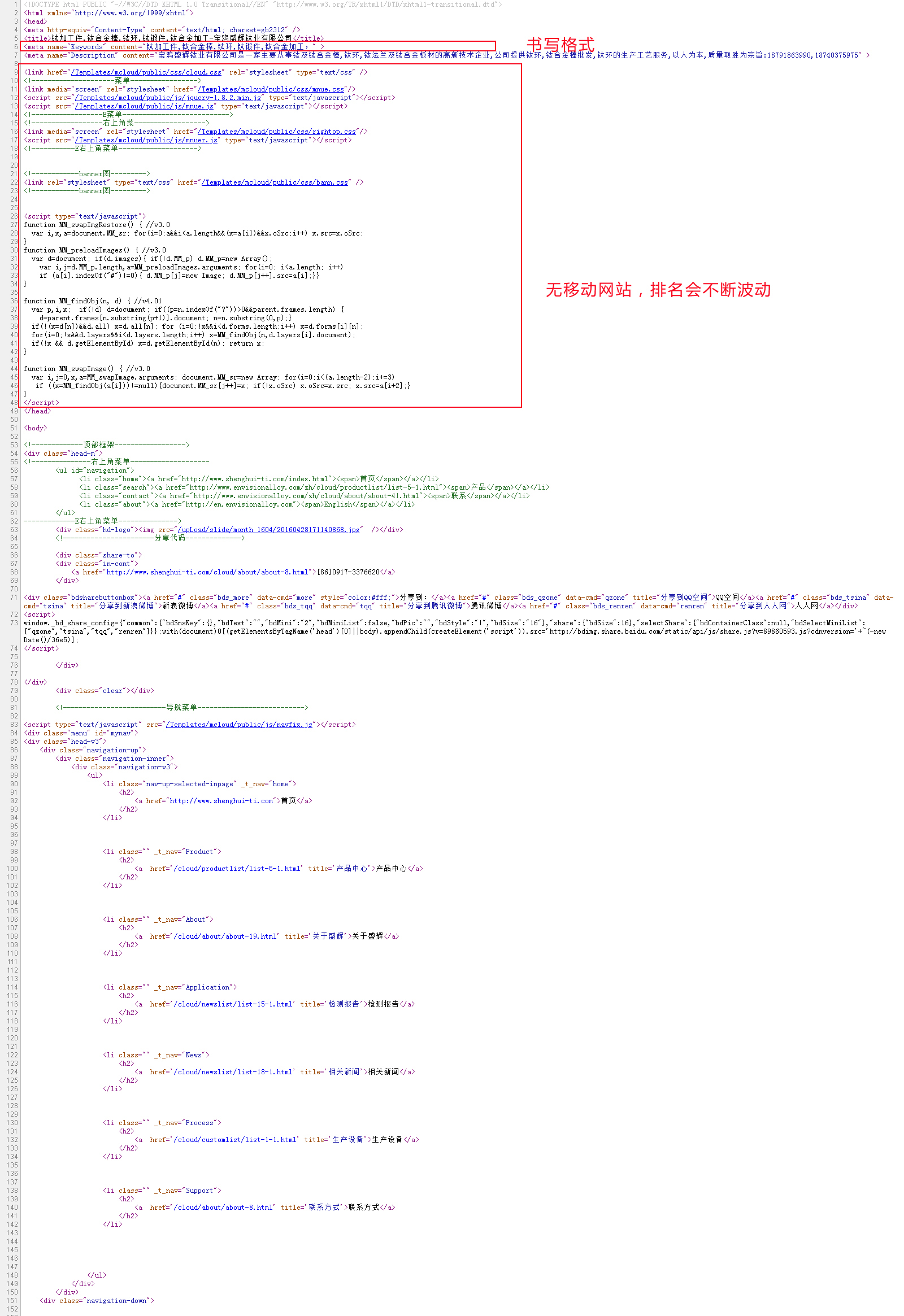Open the navfix.js script link
904x1316 pixels.
point(238,725)
